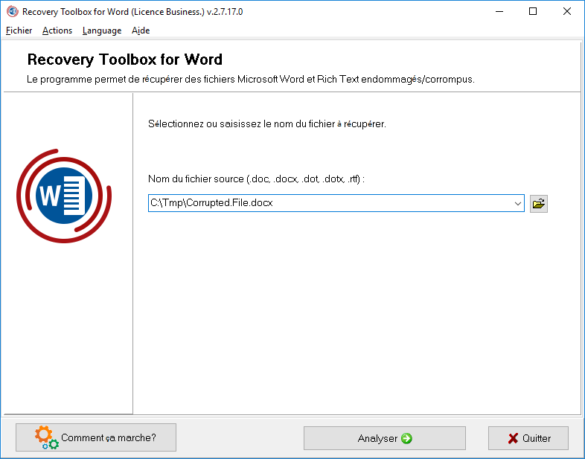Viewport: 585px width, 459px height.
Task: Expand the source file path dropdown
Action: click(x=517, y=203)
